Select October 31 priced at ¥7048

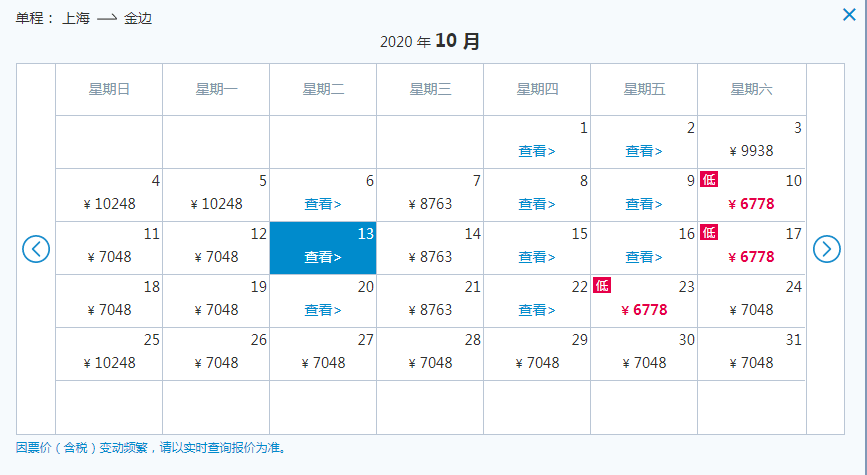751,363
